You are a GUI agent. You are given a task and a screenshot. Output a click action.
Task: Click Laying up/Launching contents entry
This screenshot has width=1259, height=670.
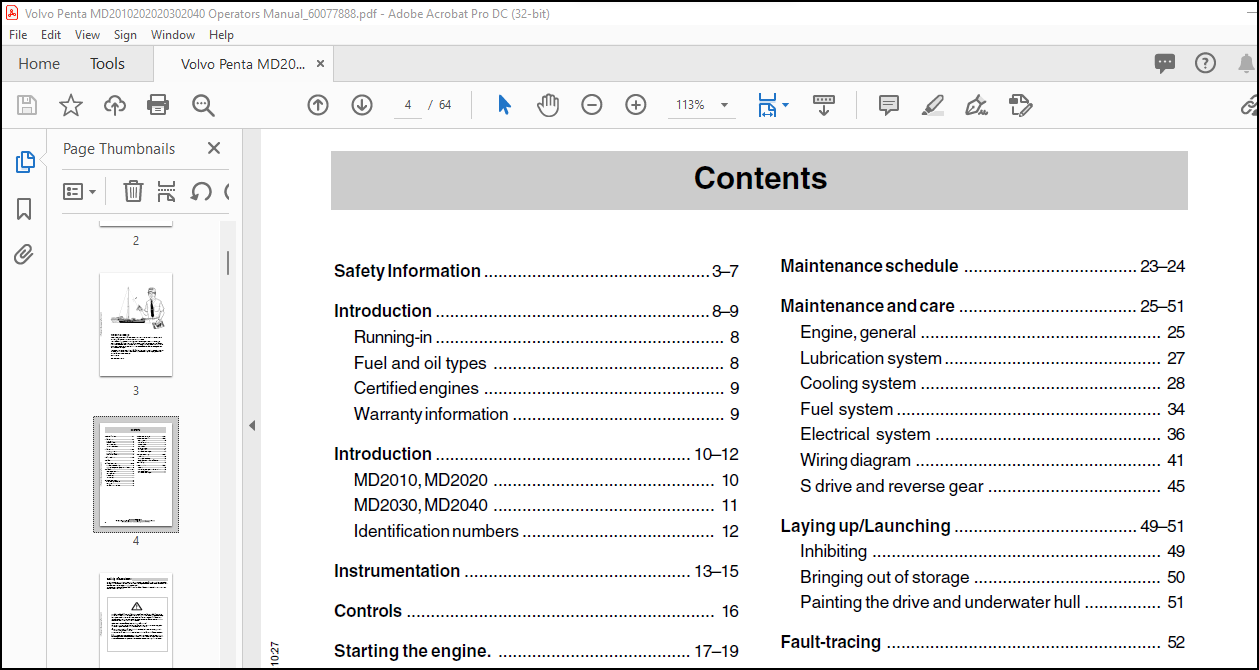983,526
